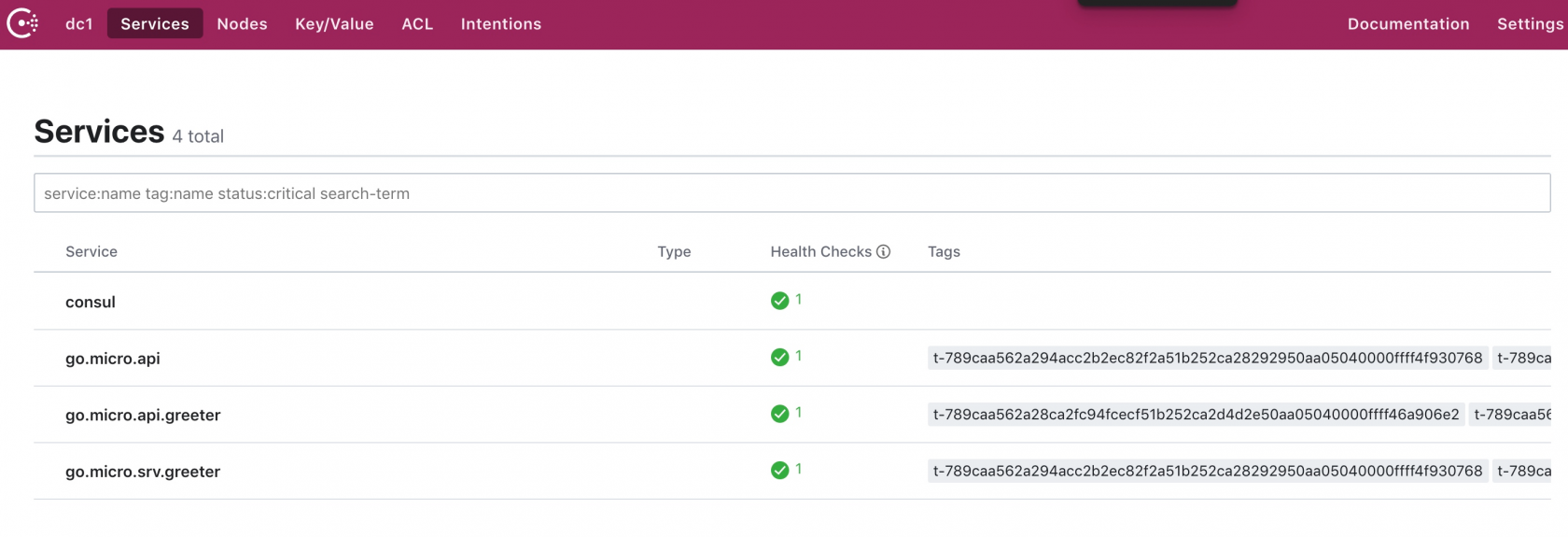Click go.micro.srv.greeter row's green passing check icon

tap(779, 471)
